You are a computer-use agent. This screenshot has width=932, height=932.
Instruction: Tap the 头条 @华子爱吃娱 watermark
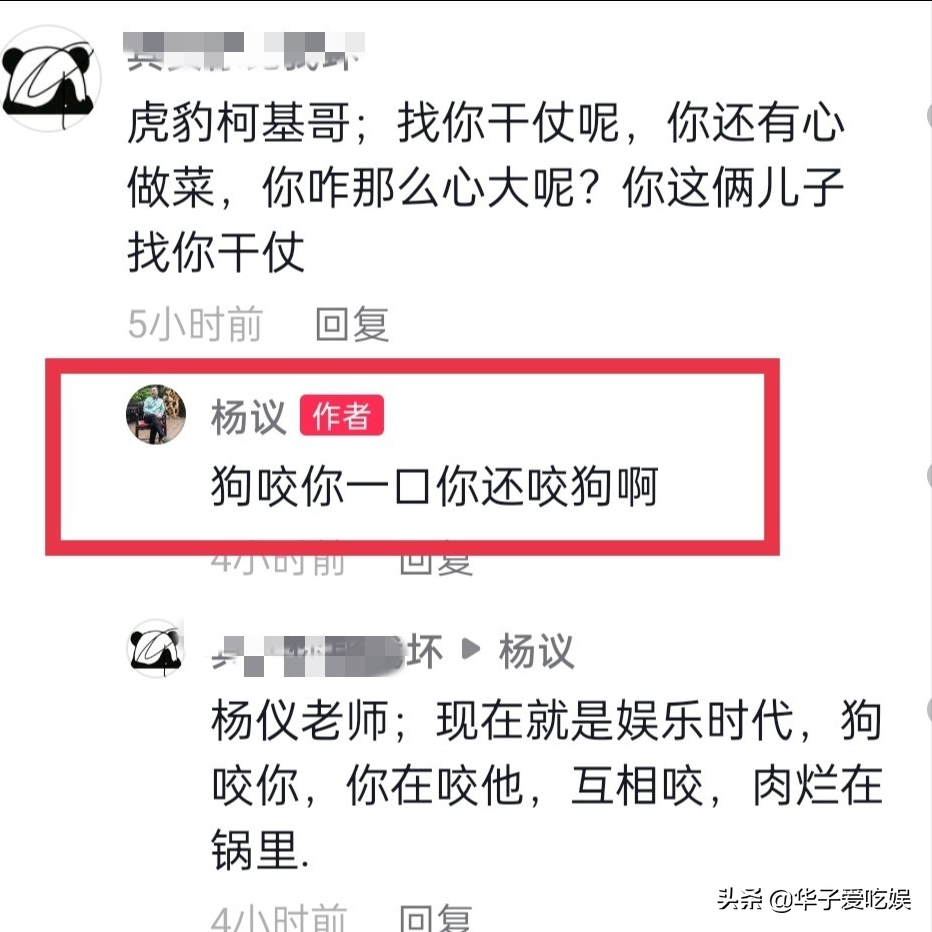click(813, 899)
